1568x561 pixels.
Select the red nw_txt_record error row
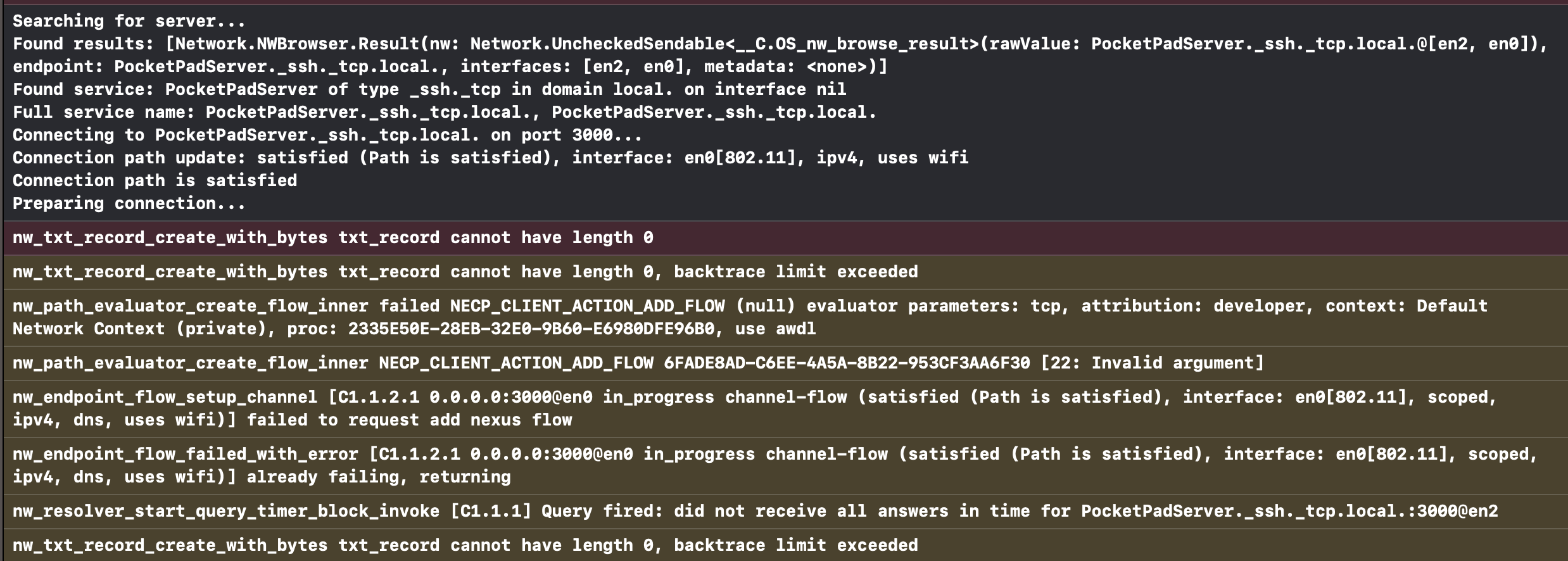tap(785, 237)
